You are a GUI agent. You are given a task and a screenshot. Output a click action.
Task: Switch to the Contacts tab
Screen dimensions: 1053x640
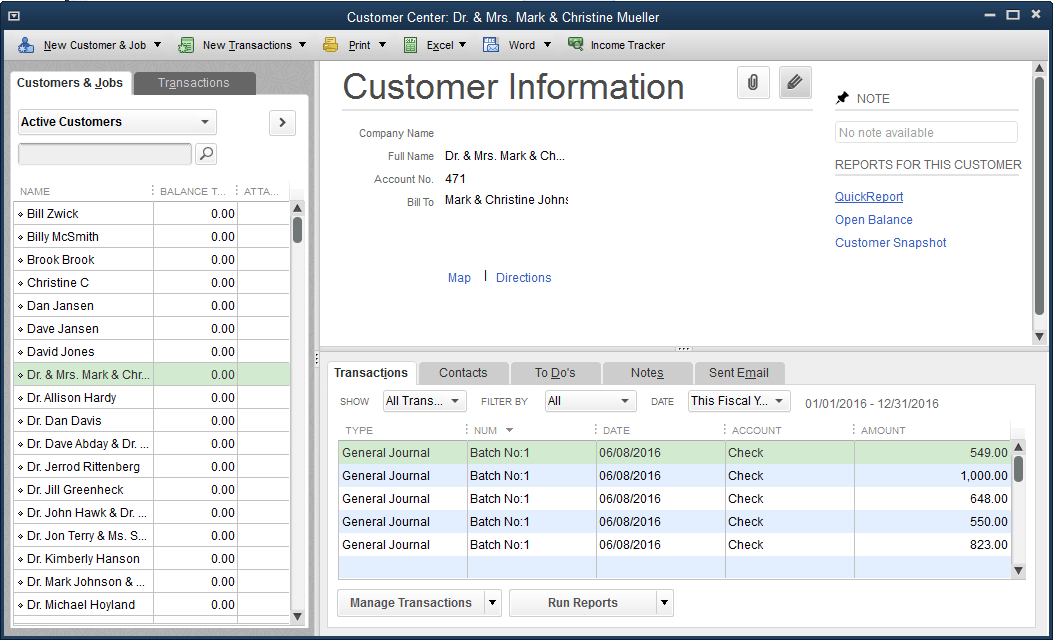(x=463, y=372)
